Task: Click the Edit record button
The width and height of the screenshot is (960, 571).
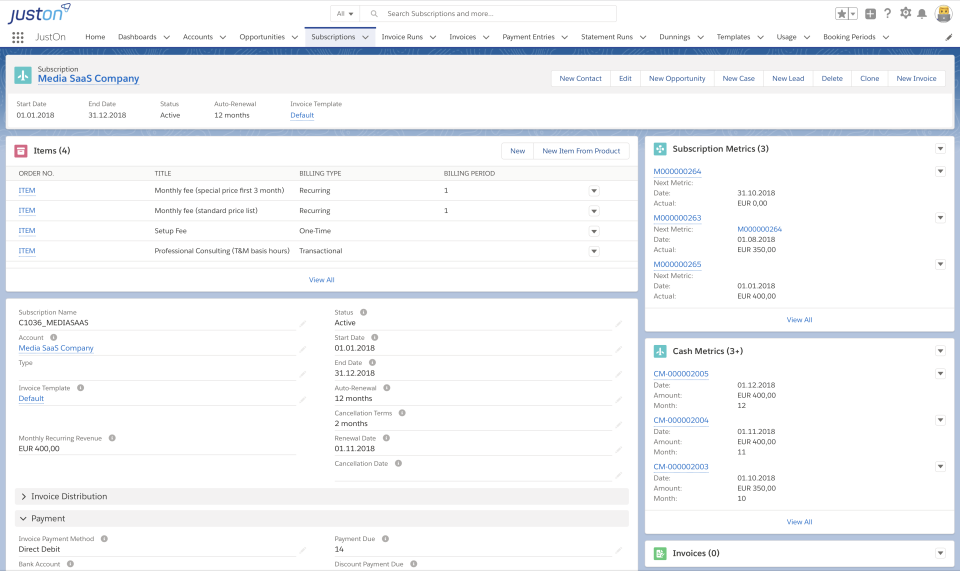Action: pyautogui.click(x=625, y=78)
